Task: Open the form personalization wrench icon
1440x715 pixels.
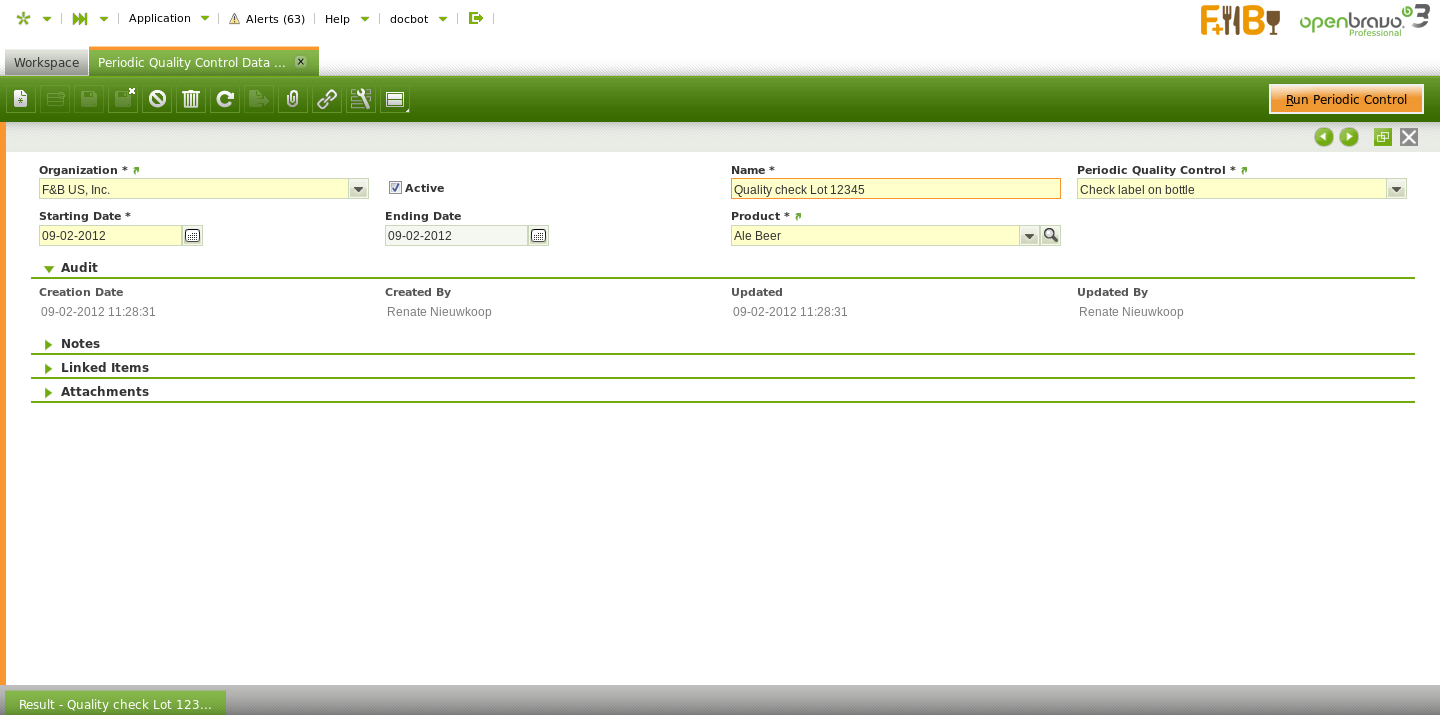Action: click(x=361, y=99)
